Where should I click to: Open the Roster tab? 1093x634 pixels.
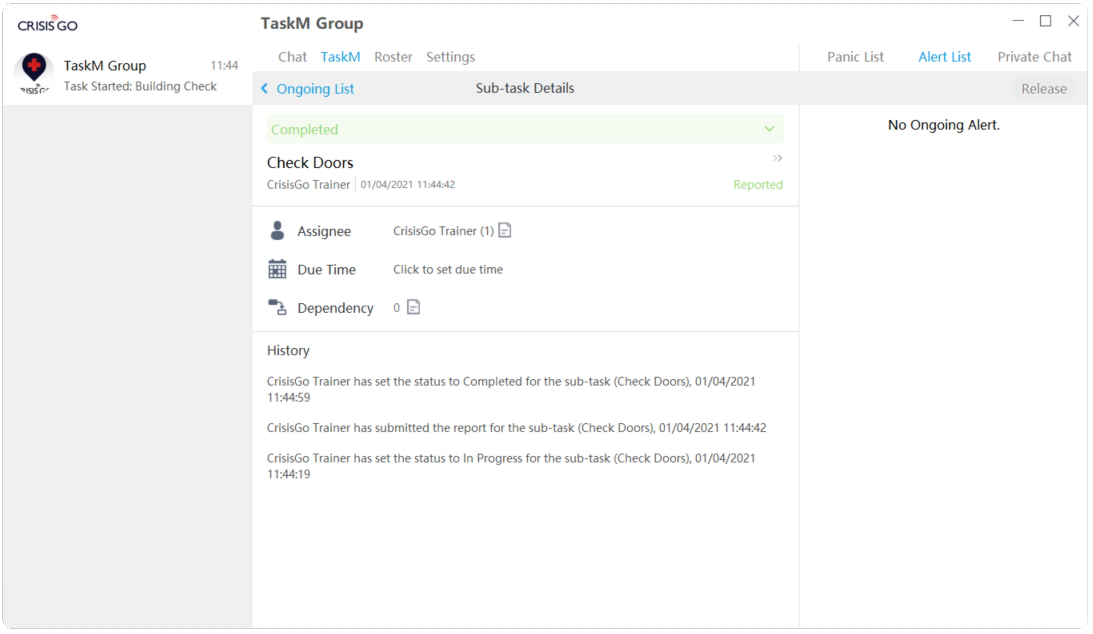point(393,57)
